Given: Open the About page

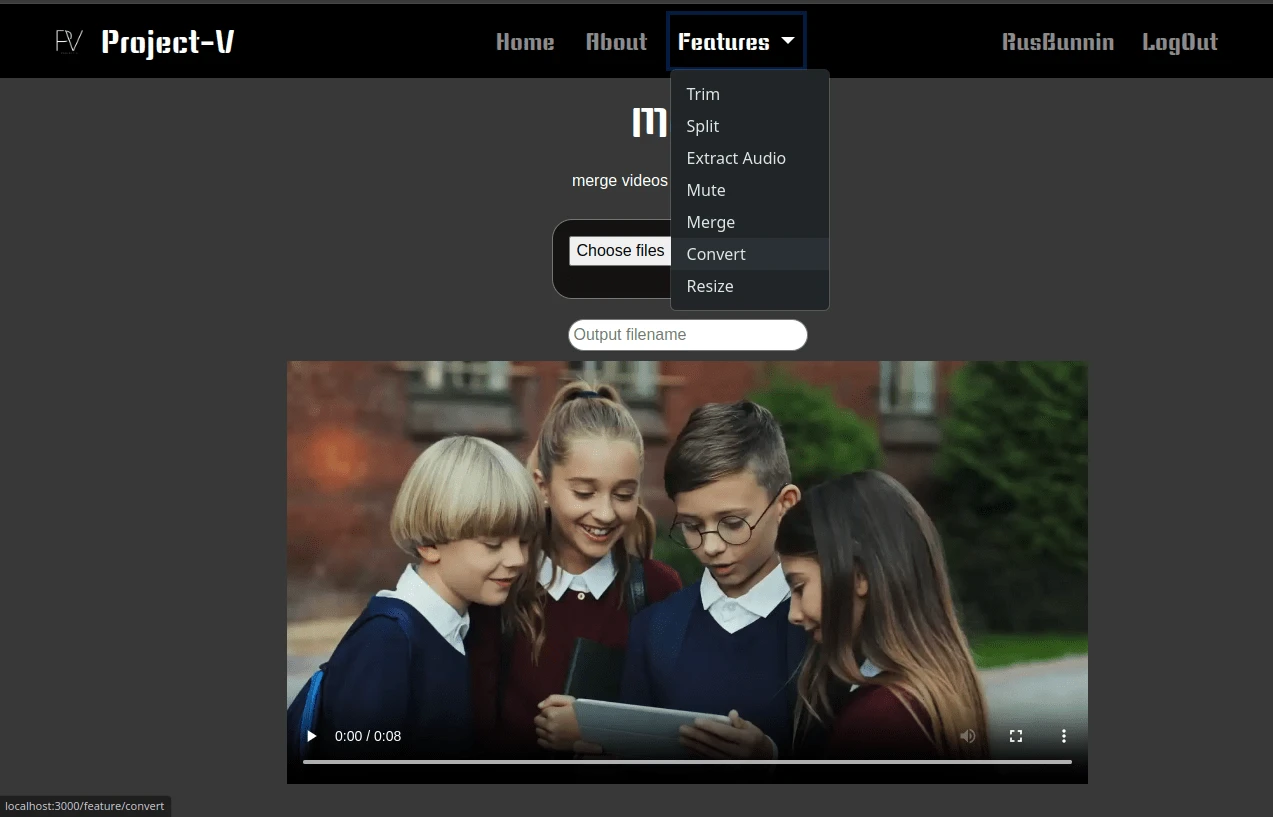Looking at the screenshot, I should point(616,42).
